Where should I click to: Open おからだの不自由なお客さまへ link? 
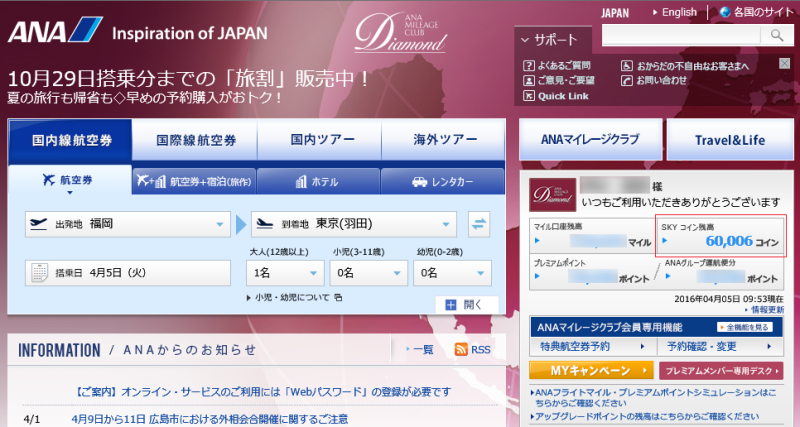click(x=685, y=66)
